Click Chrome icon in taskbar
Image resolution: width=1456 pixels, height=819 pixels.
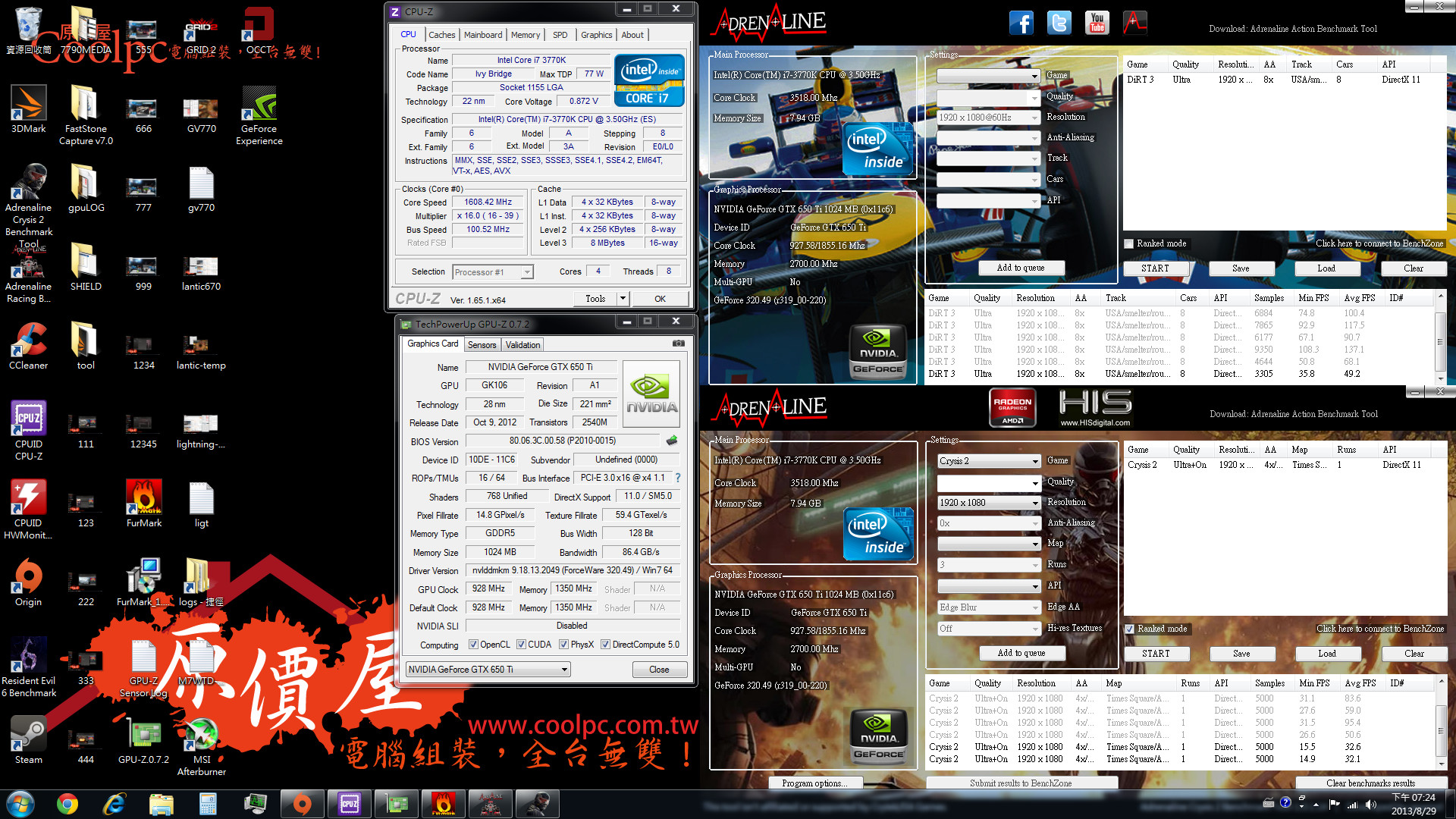(x=67, y=804)
